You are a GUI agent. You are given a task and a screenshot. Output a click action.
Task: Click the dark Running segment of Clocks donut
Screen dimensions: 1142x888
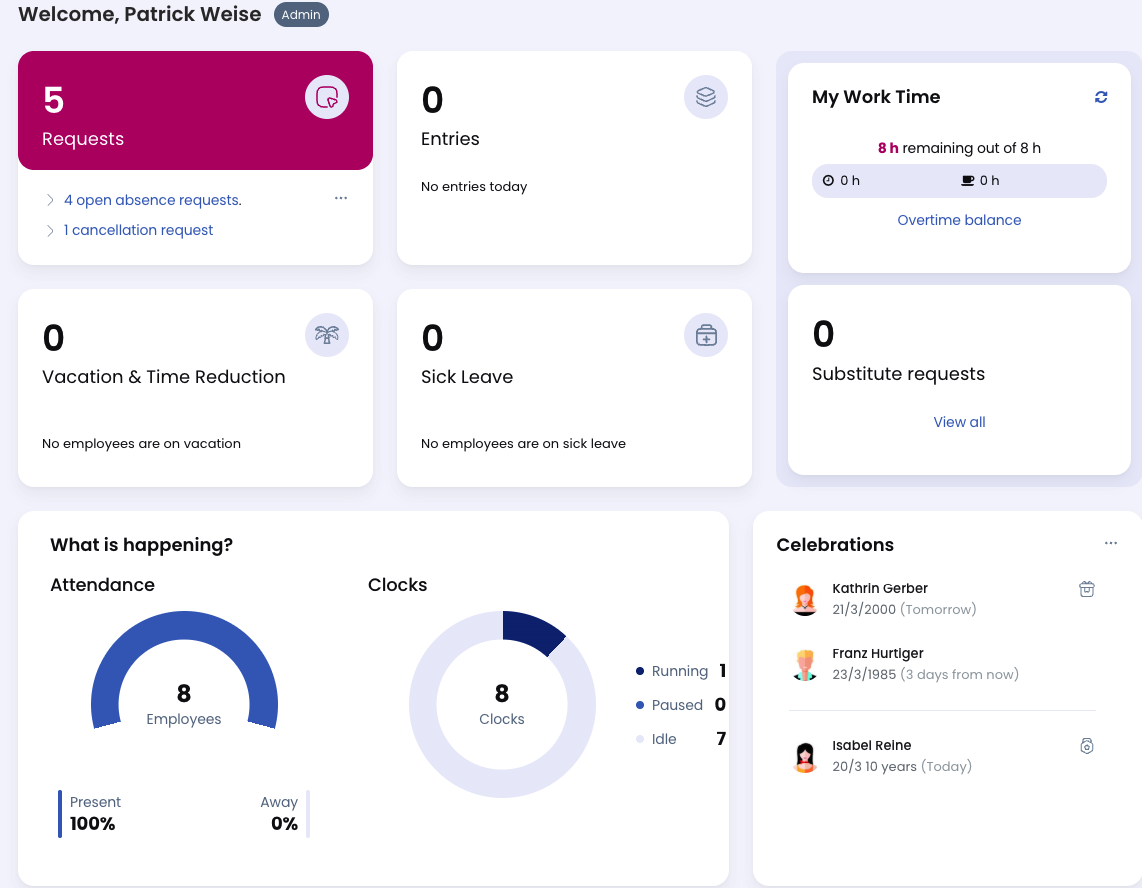click(530, 630)
